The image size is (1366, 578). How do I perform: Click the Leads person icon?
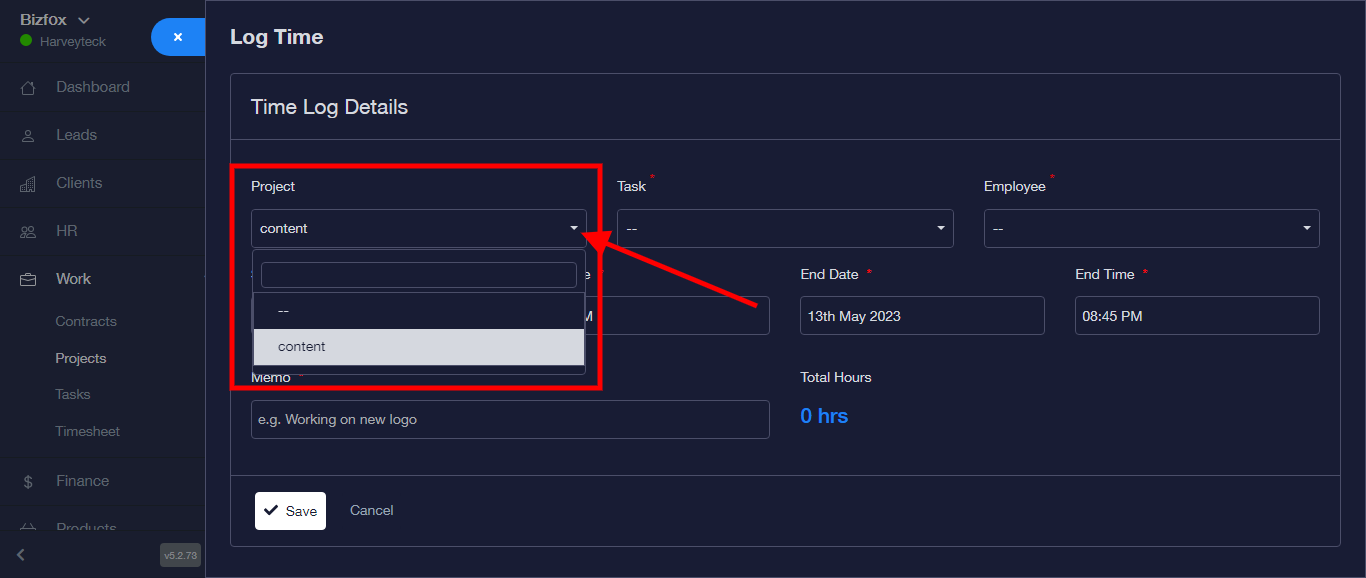(x=28, y=136)
